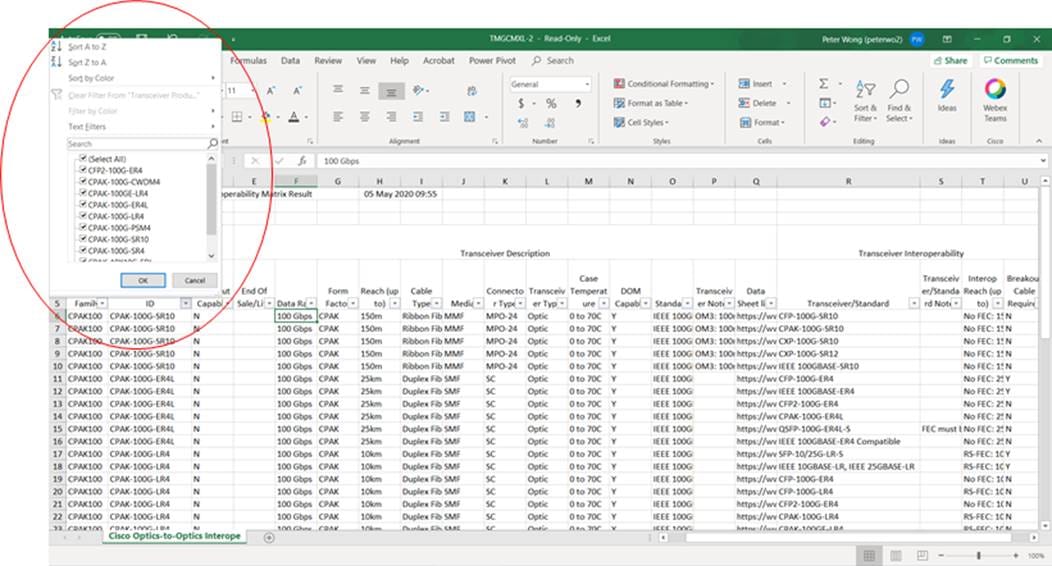Uncheck CPAK-100G-SR4 in filter list
The image size is (1052, 566).
pos(83,250)
